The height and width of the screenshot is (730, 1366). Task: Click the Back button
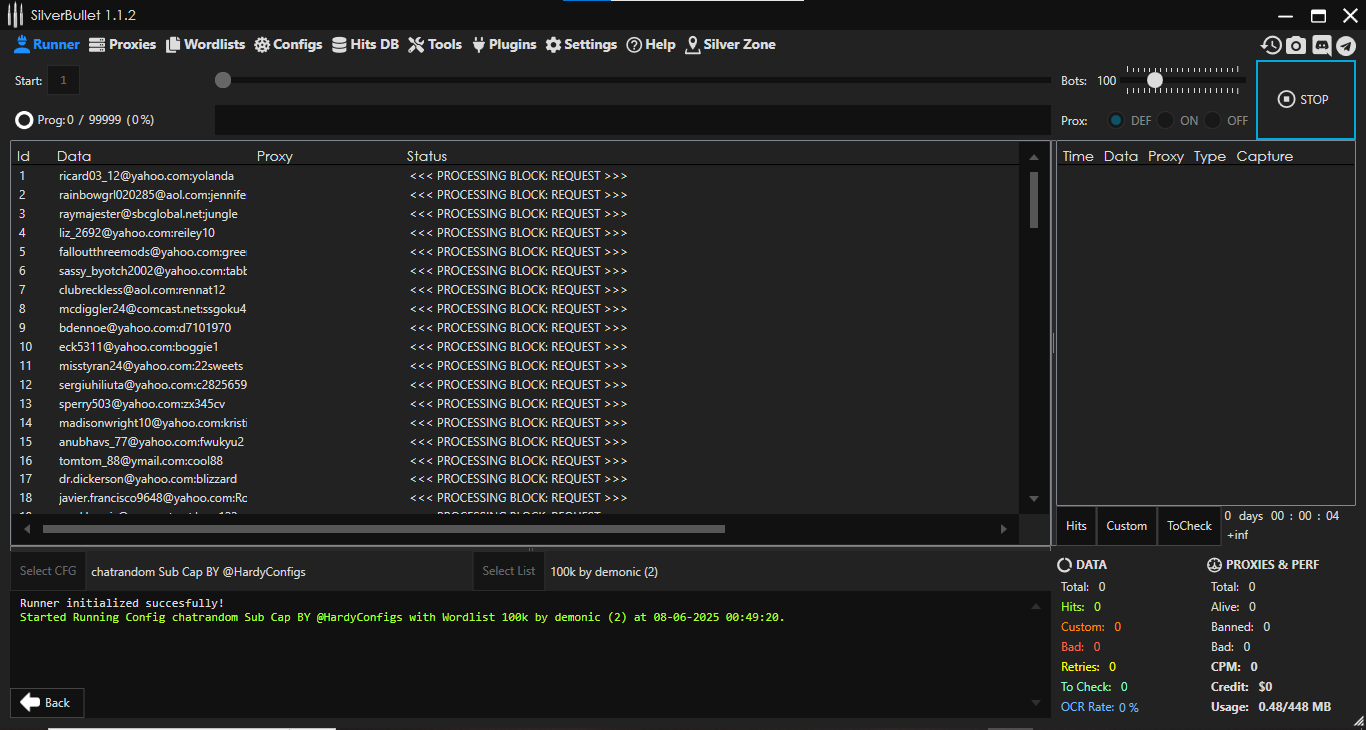click(x=47, y=703)
